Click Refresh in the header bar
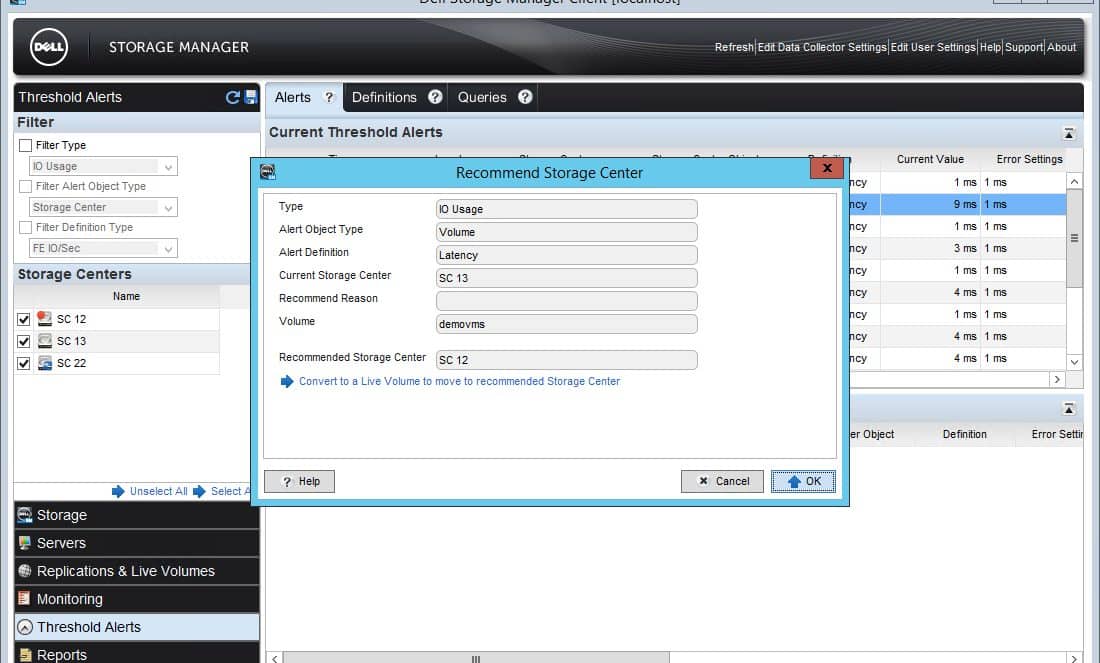The image size is (1100, 663). (734, 47)
